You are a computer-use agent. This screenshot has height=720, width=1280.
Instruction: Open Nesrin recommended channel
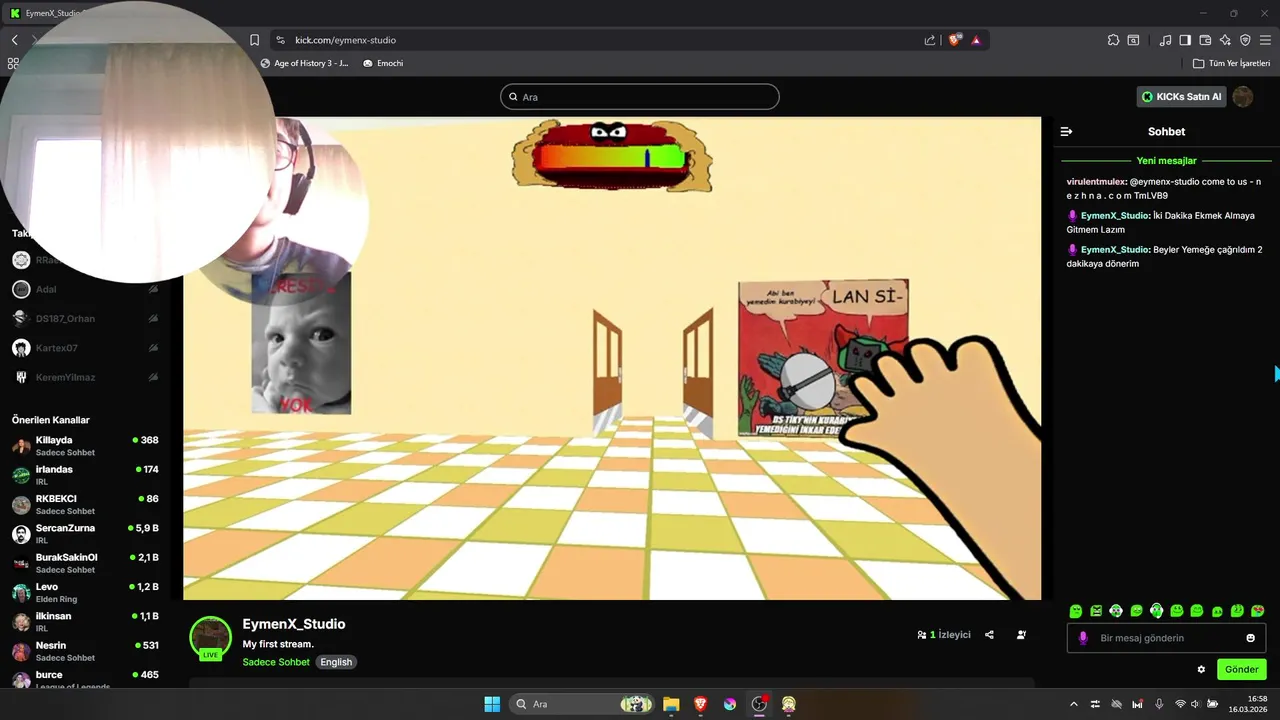(x=85, y=651)
